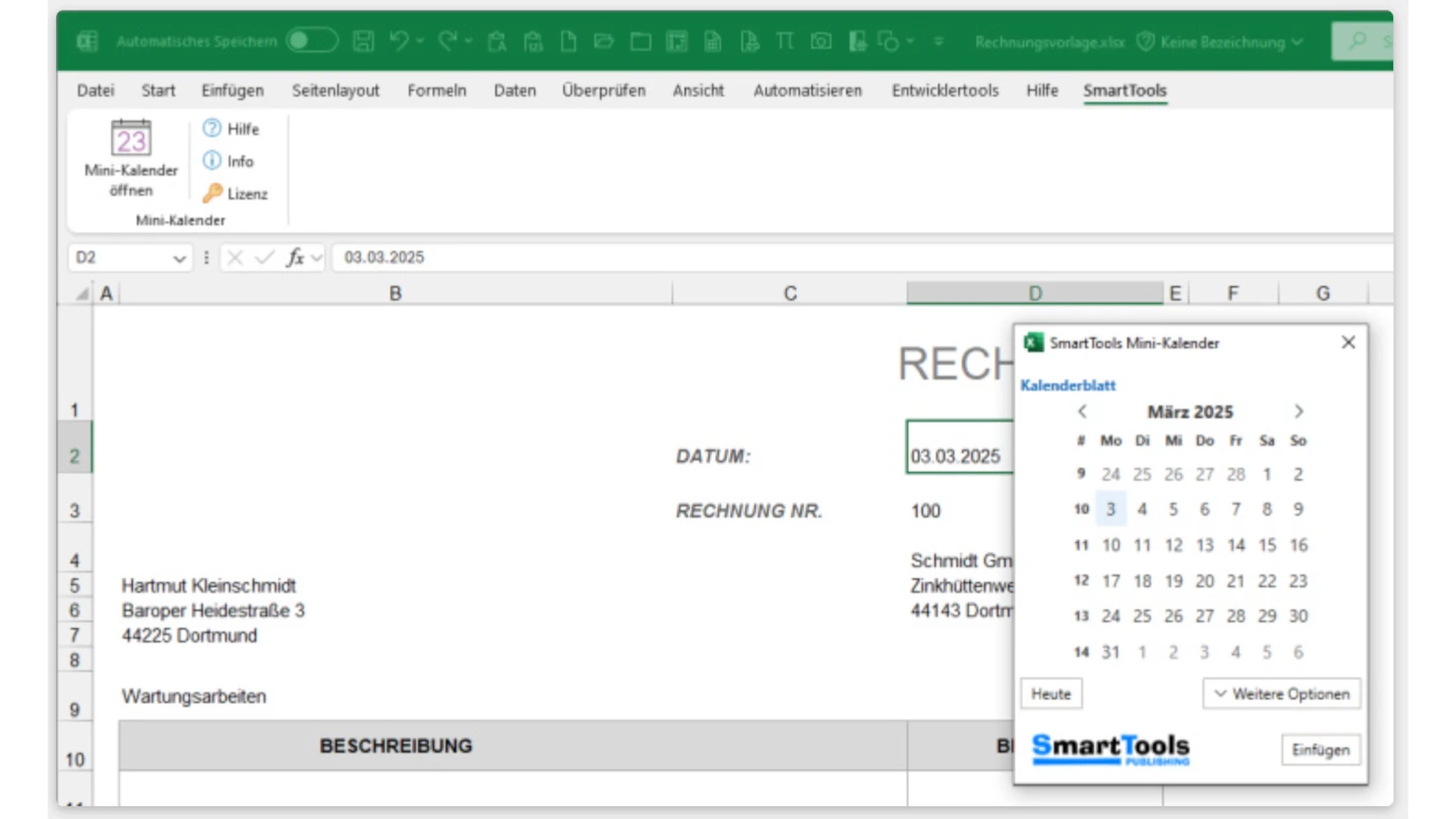Click the paste formatting clipboard icon
The image size is (1456, 819).
(497, 41)
